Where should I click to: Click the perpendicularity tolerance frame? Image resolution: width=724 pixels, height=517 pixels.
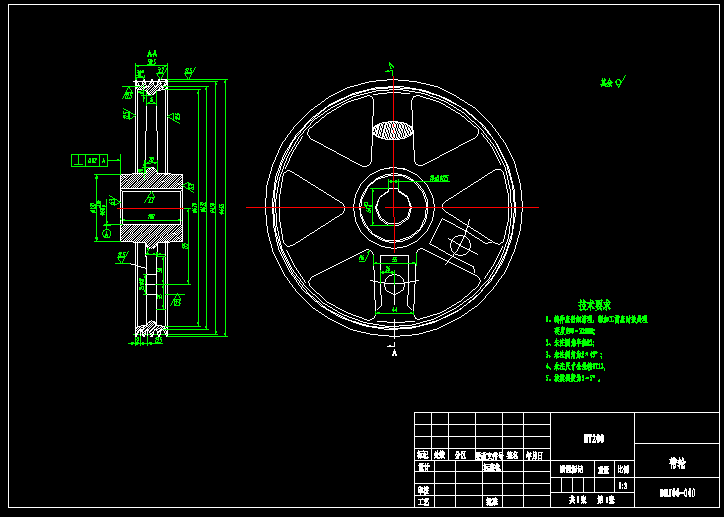(90, 161)
